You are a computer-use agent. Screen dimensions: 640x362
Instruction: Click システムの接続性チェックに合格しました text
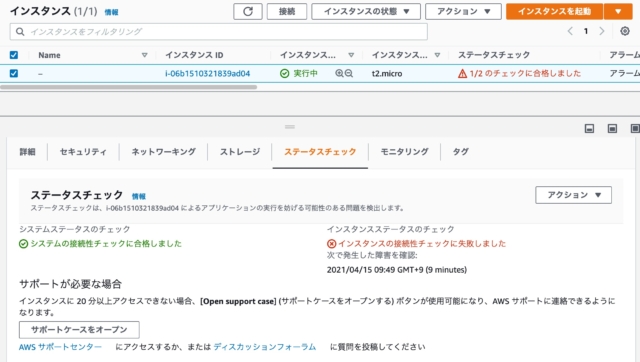(x=106, y=244)
